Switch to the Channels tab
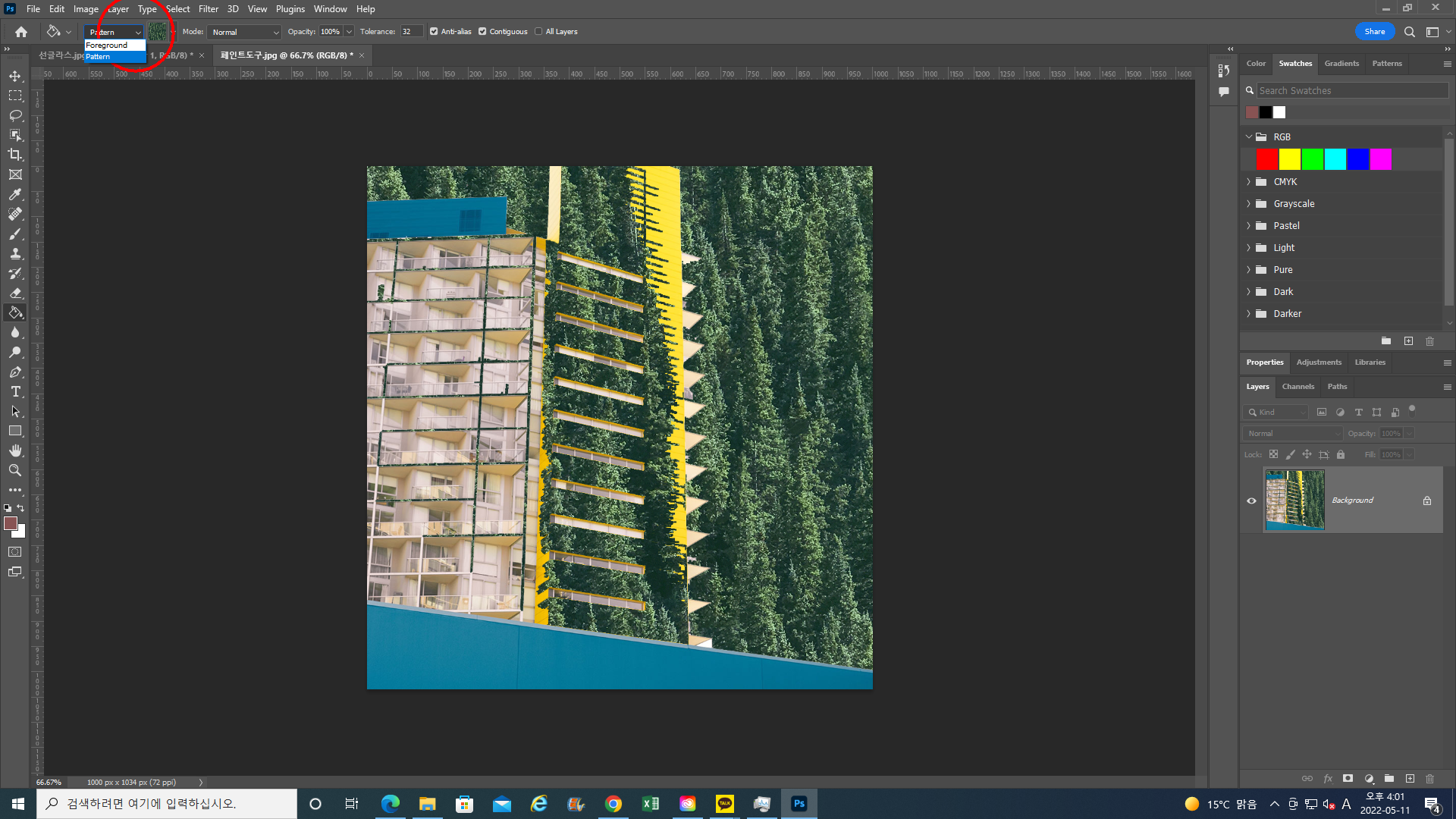This screenshot has height=819, width=1456. (x=1298, y=387)
